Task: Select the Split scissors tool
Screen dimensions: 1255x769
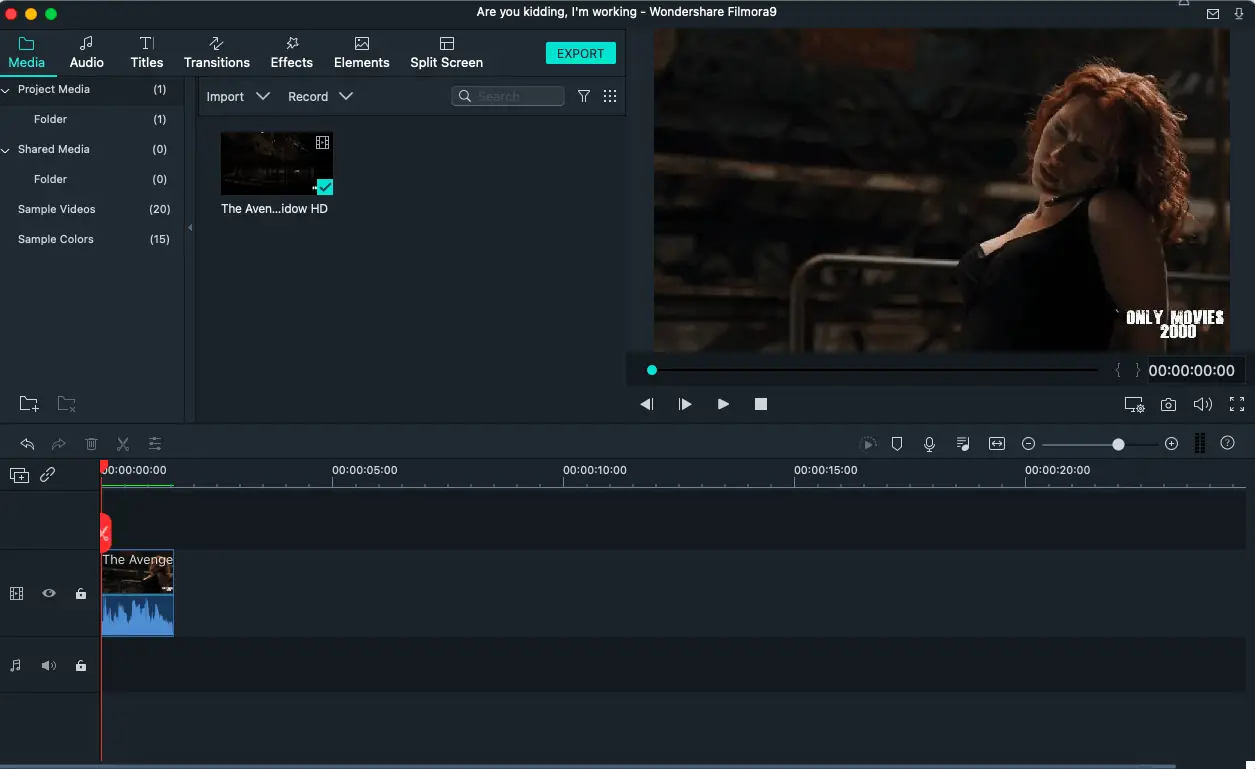Action: point(123,444)
